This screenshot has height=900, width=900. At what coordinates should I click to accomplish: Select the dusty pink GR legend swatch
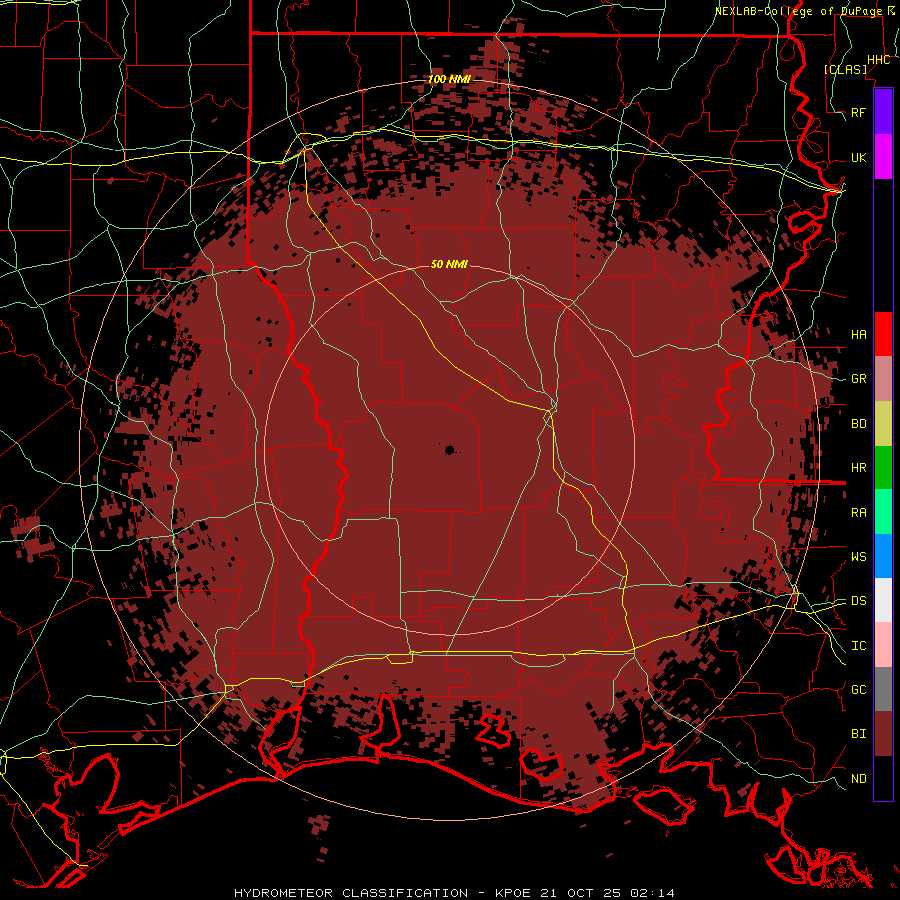(883, 379)
